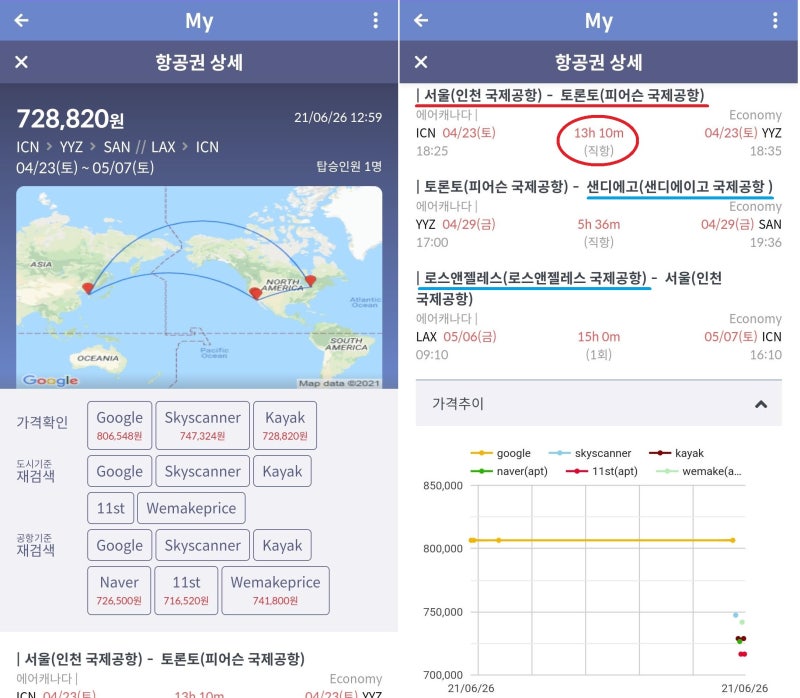Click the Google logo on the route map

[51, 379]
